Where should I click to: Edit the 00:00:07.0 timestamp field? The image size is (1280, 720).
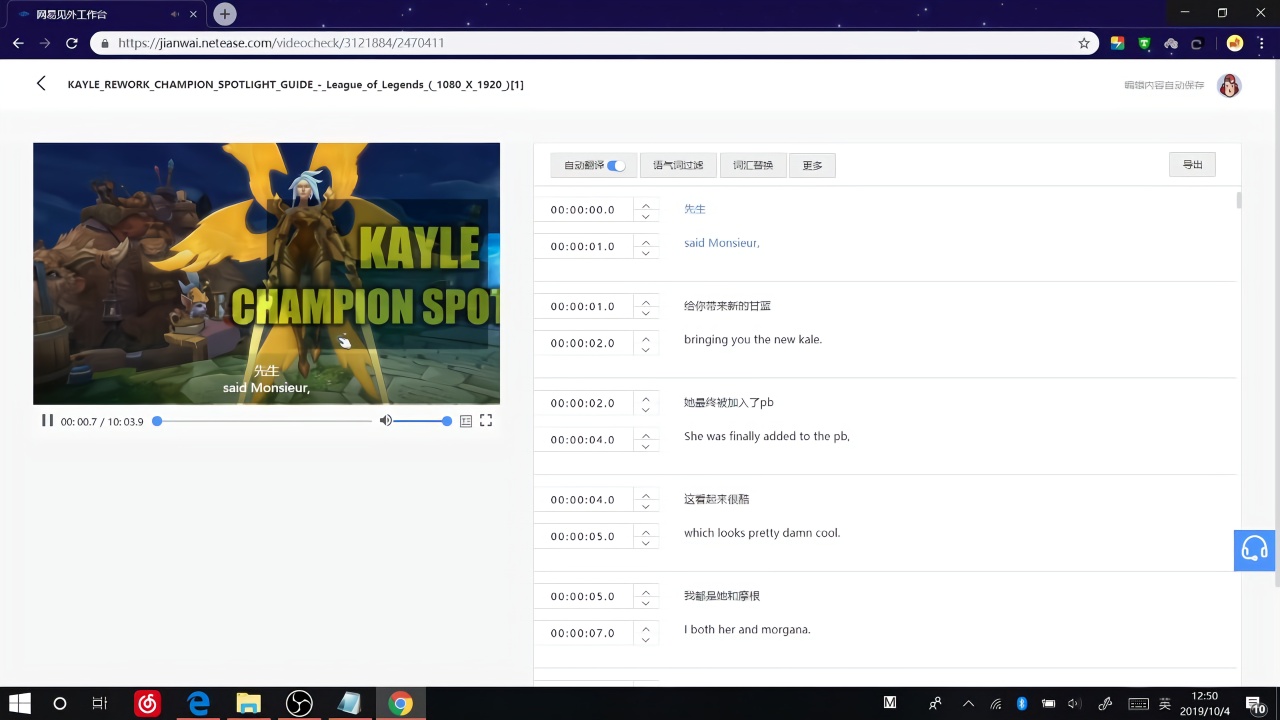(x=583, y=633)
